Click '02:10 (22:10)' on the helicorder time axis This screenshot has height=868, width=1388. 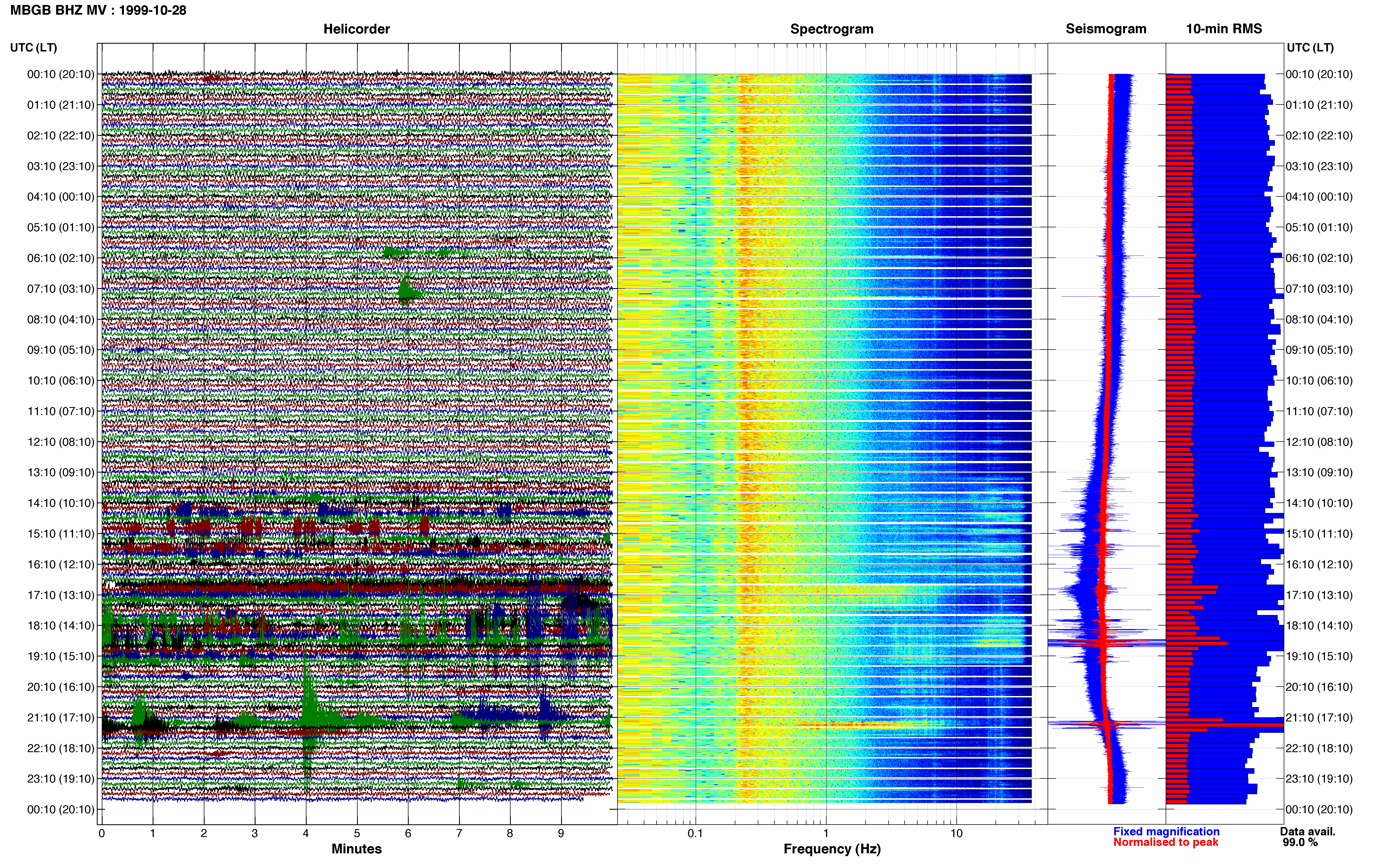coord(61,135)
